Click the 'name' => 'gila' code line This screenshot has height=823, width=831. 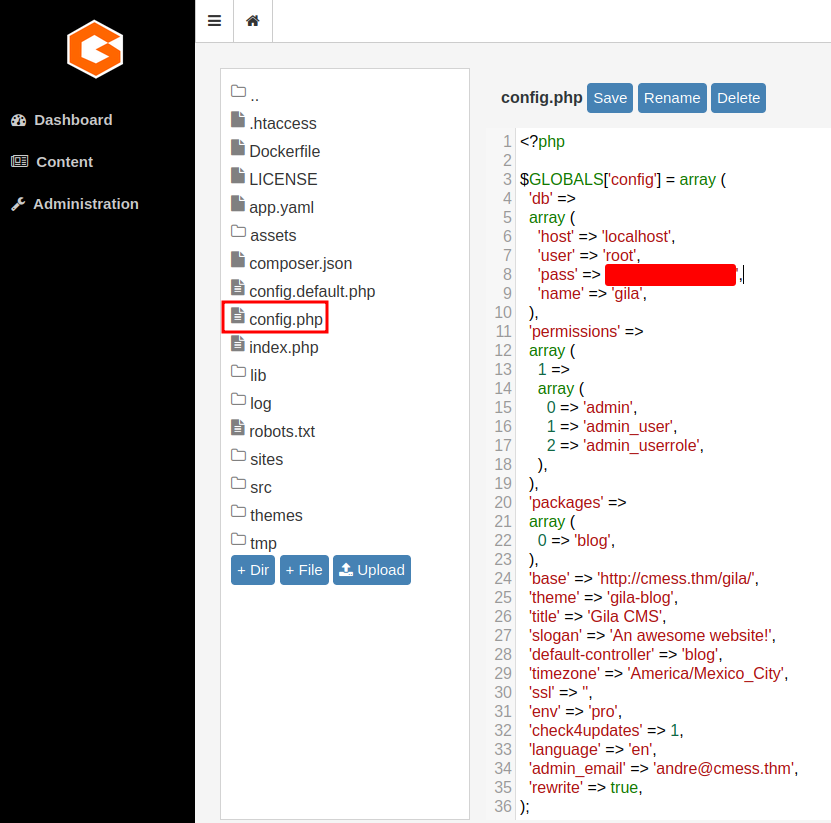click(592, 294)
